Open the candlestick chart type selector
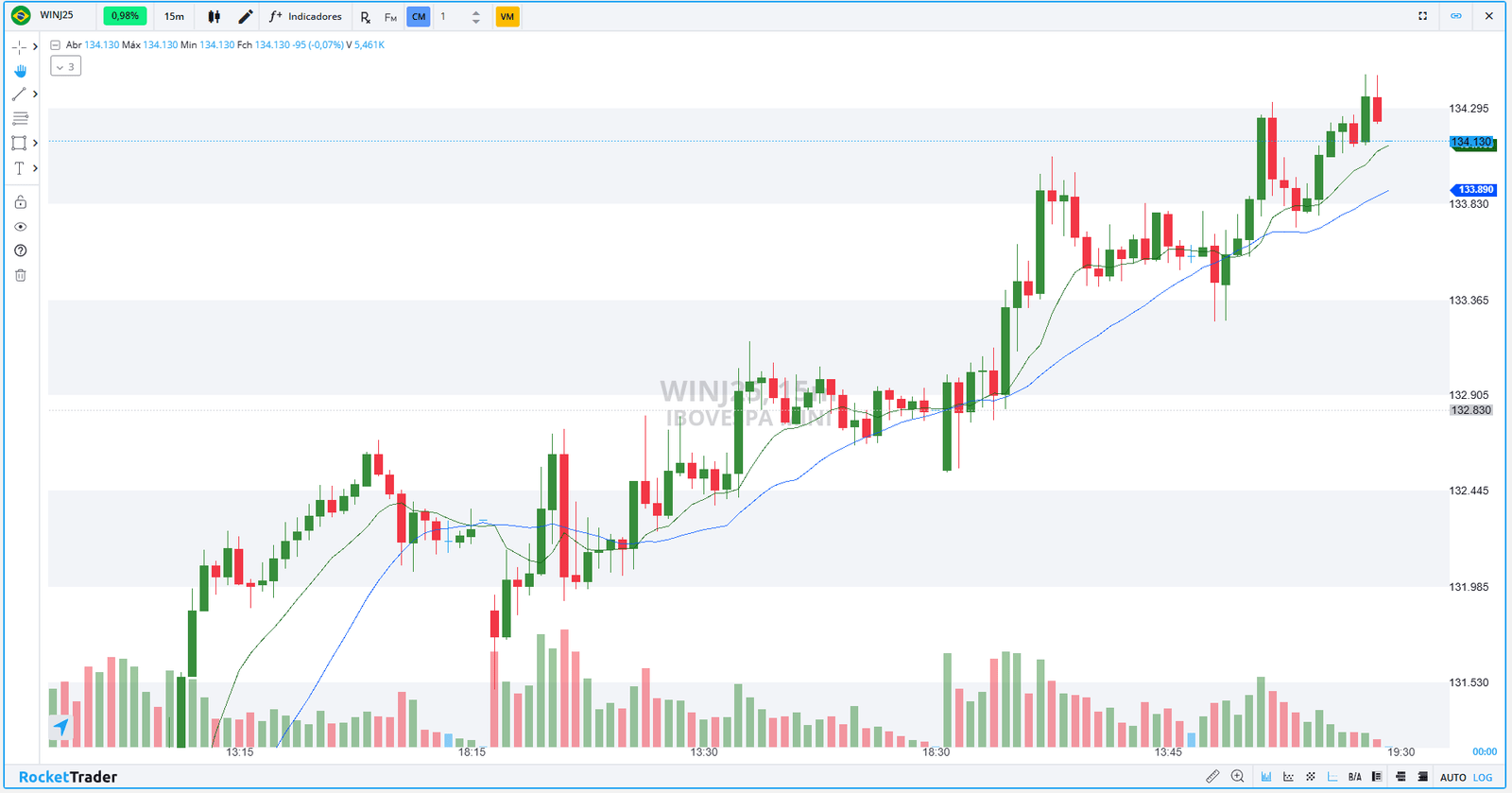This screenshot has height=793, width=1512. click(x=213, y=16)
